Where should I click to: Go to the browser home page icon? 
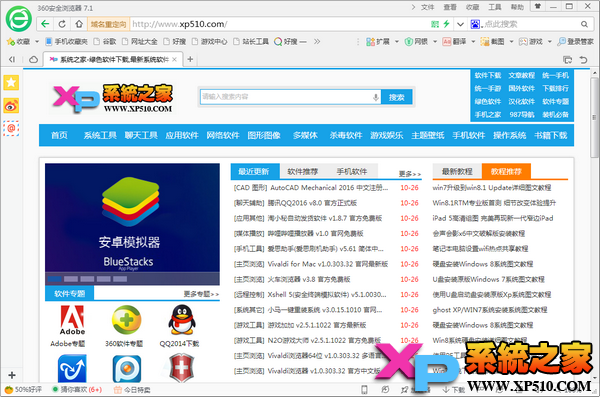(x=79, y=24)
